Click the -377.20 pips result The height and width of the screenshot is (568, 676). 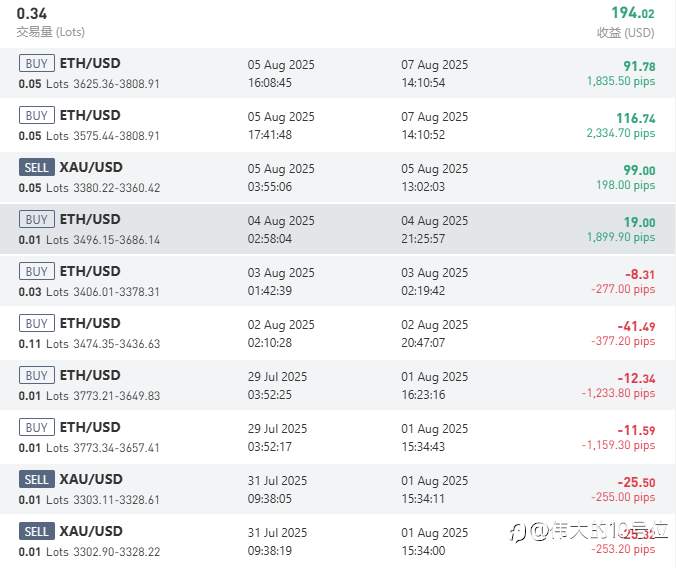click(x=622, y=341)
